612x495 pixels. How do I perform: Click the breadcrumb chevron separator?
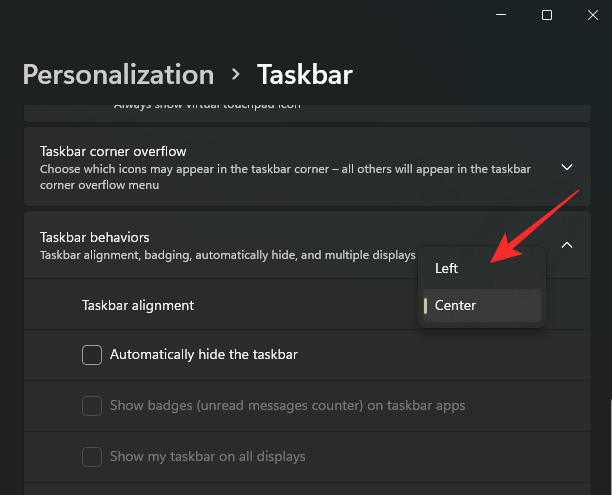coord(235,74)
